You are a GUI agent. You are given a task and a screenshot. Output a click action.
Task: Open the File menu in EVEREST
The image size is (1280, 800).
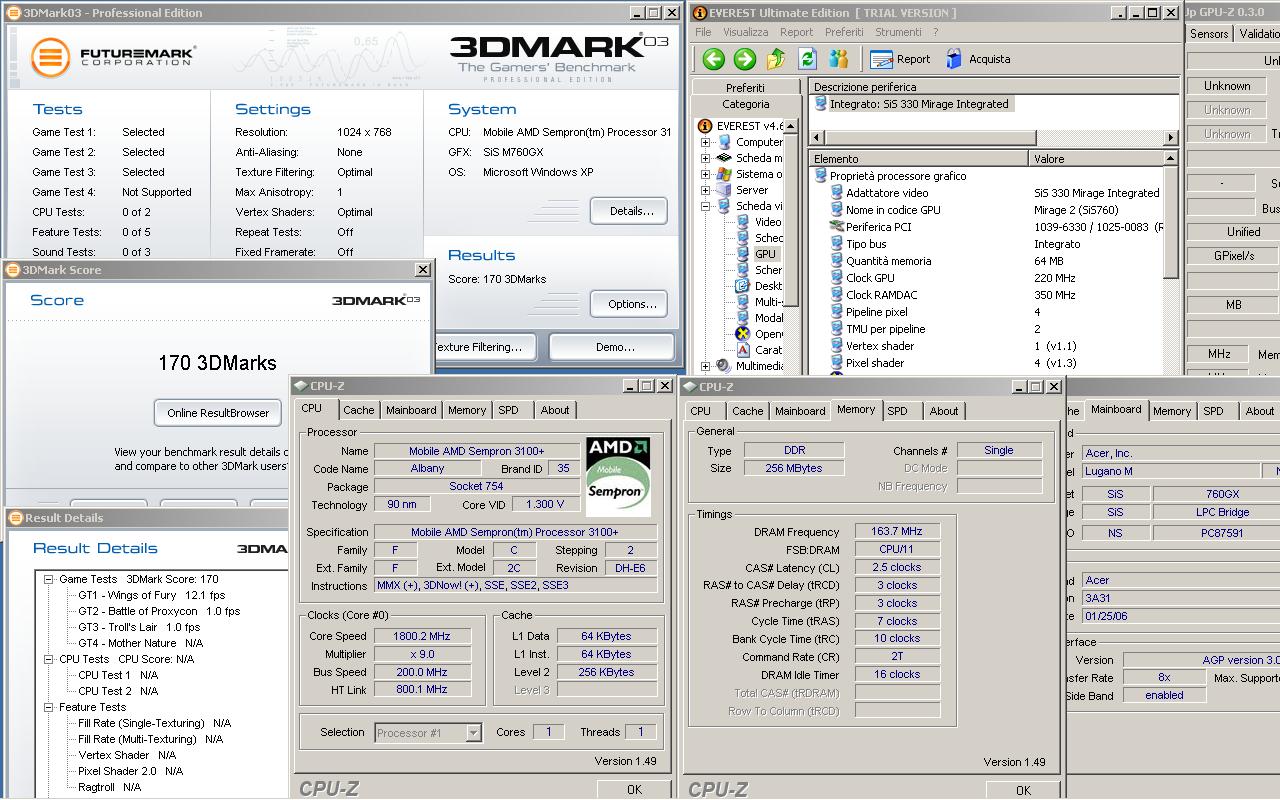704,32
